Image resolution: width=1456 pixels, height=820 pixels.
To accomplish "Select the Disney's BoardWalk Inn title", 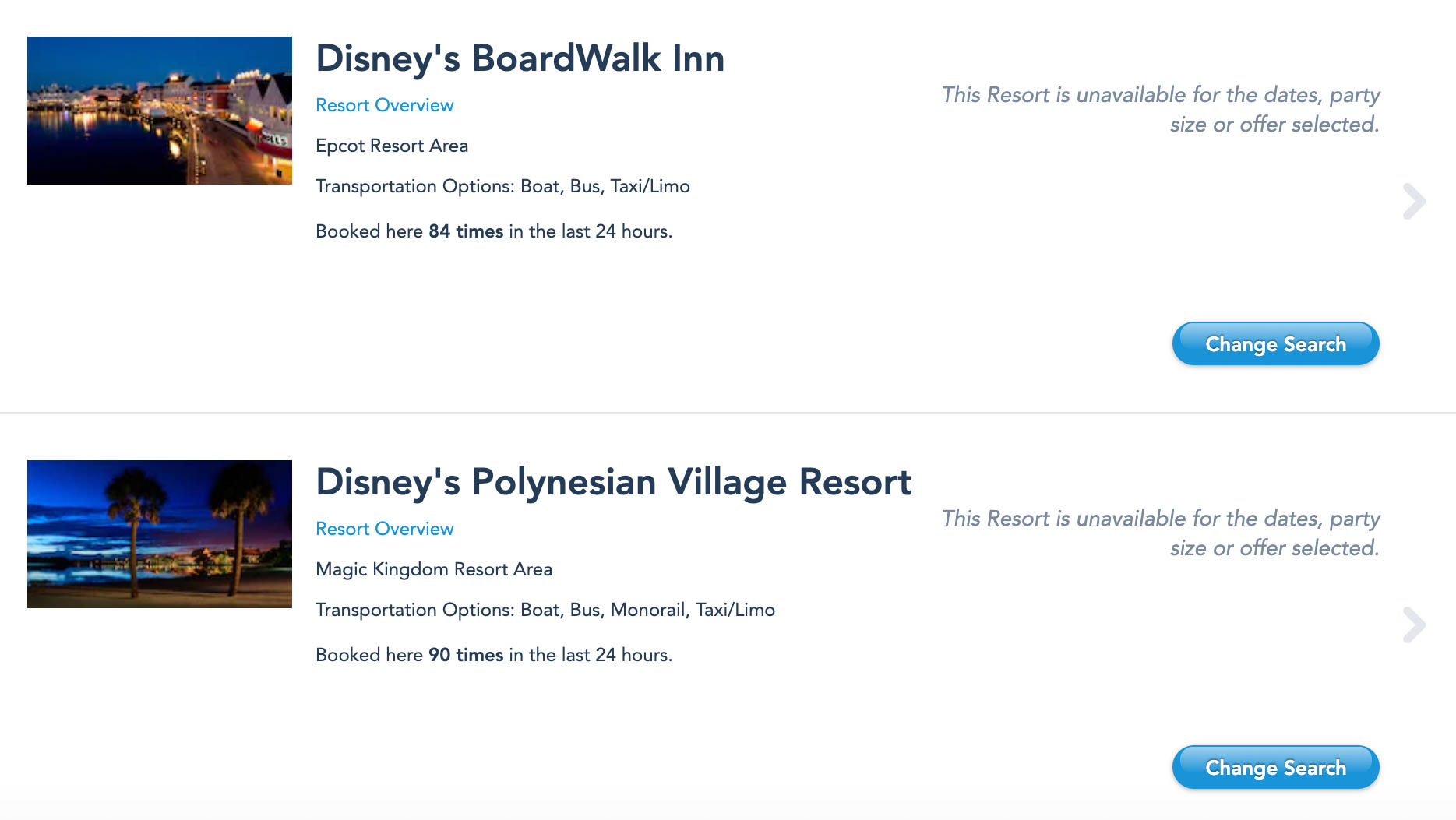I will pos(520,59).
